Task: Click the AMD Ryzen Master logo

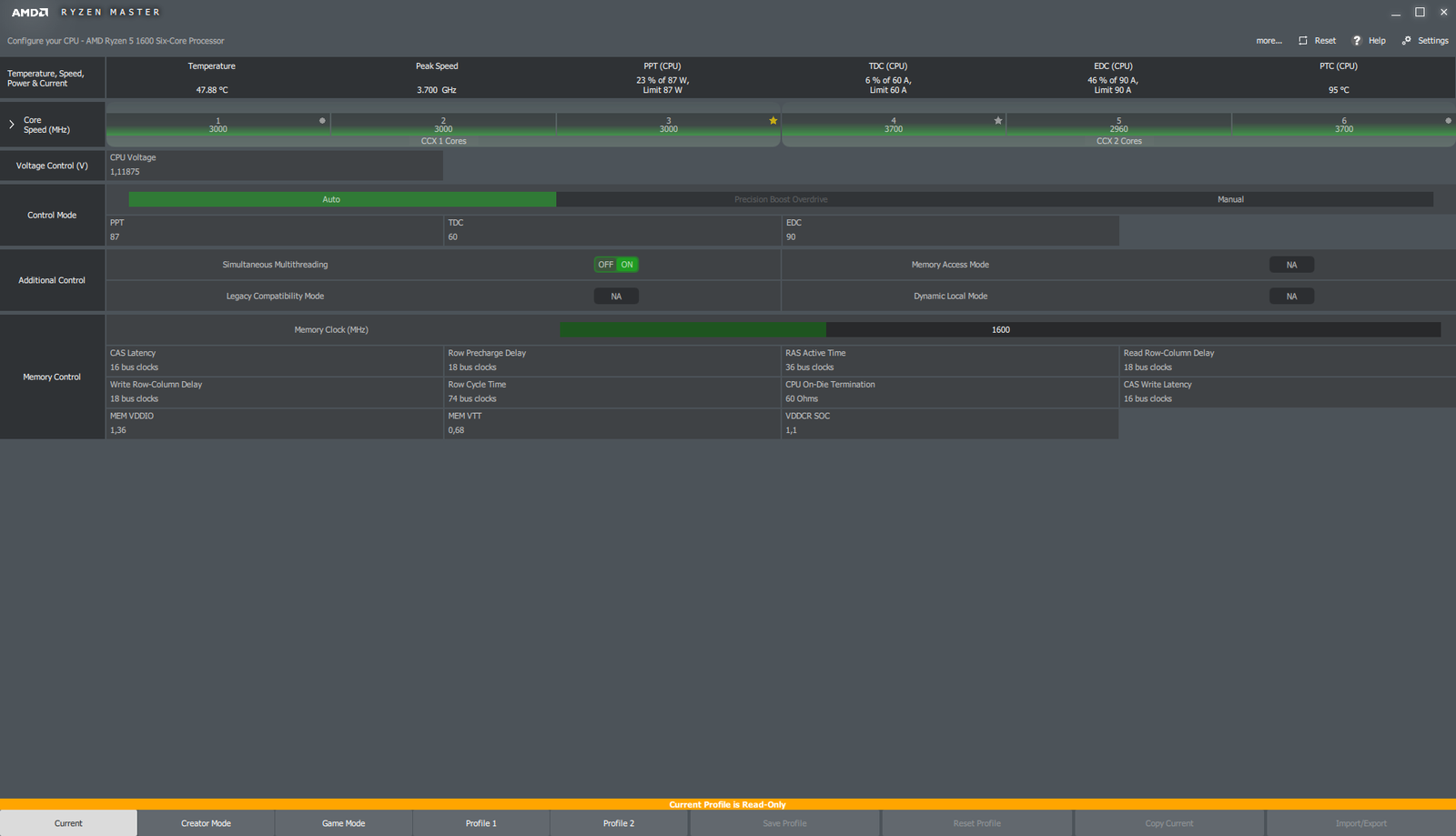Action: point(86,13)
